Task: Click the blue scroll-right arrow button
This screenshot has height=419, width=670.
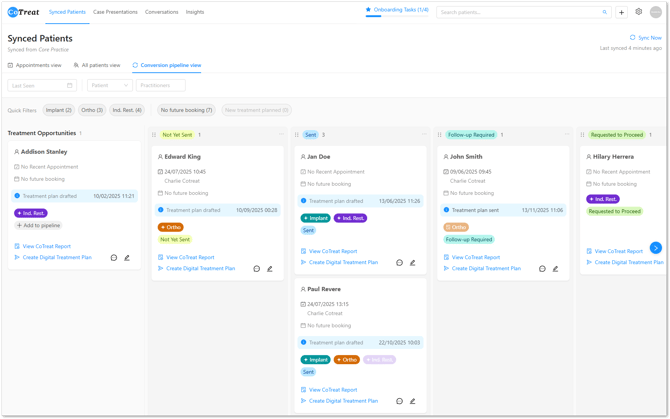Action: [655, 248]
